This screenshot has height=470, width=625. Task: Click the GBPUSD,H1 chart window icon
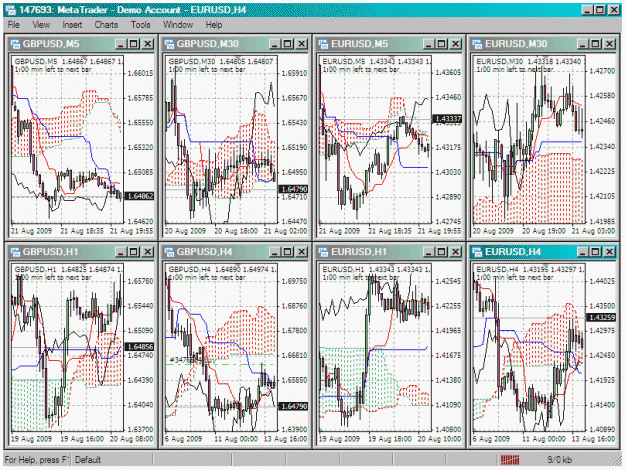click(15, 252)
